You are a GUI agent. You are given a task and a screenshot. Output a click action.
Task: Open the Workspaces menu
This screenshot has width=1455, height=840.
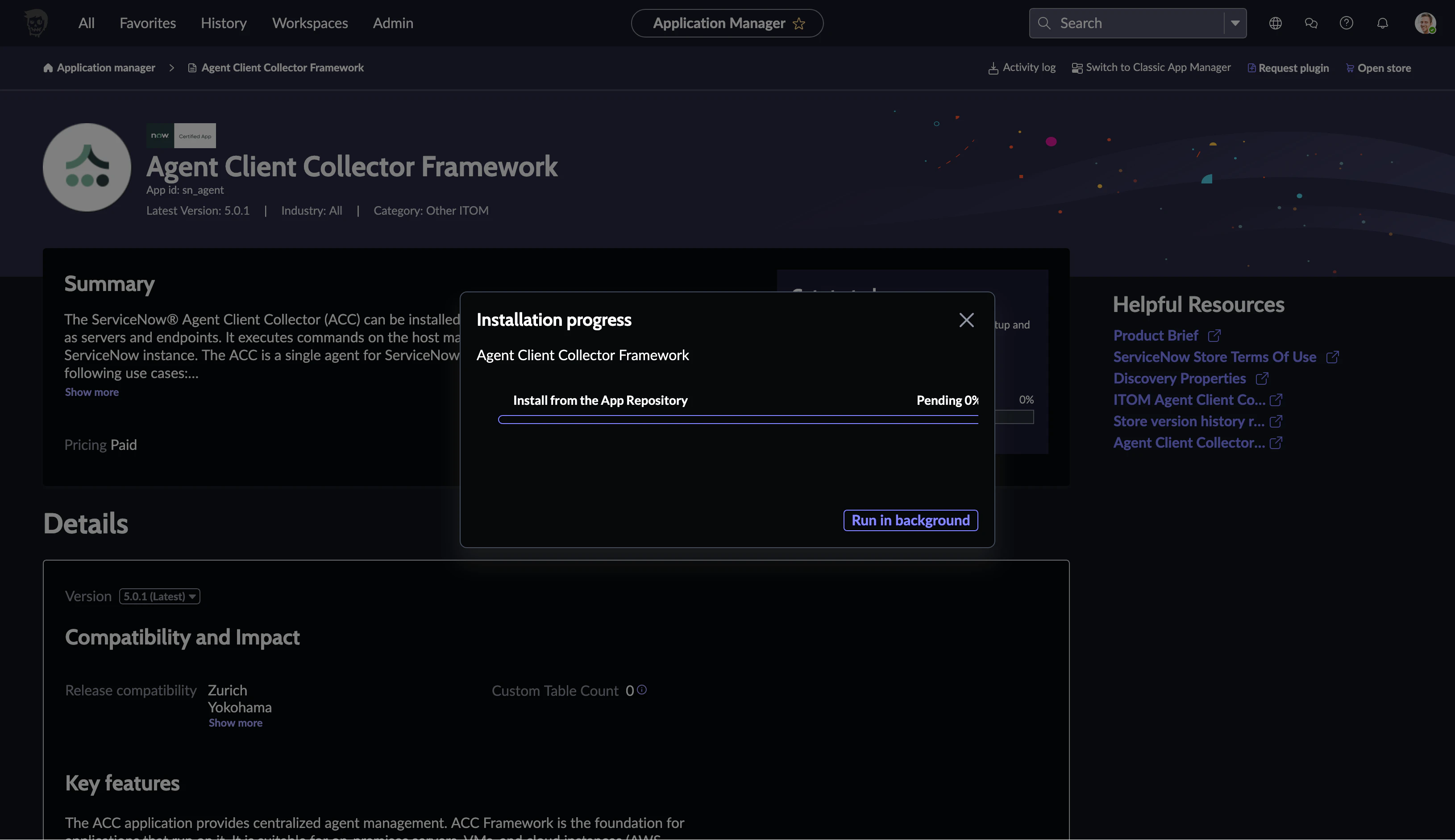click(310, 23)
